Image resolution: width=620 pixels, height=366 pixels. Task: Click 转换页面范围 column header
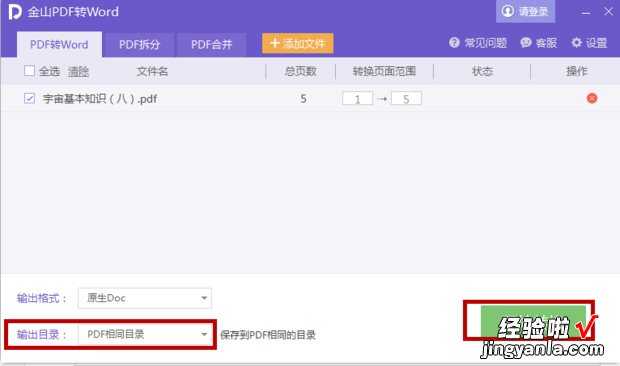point(384,72)
